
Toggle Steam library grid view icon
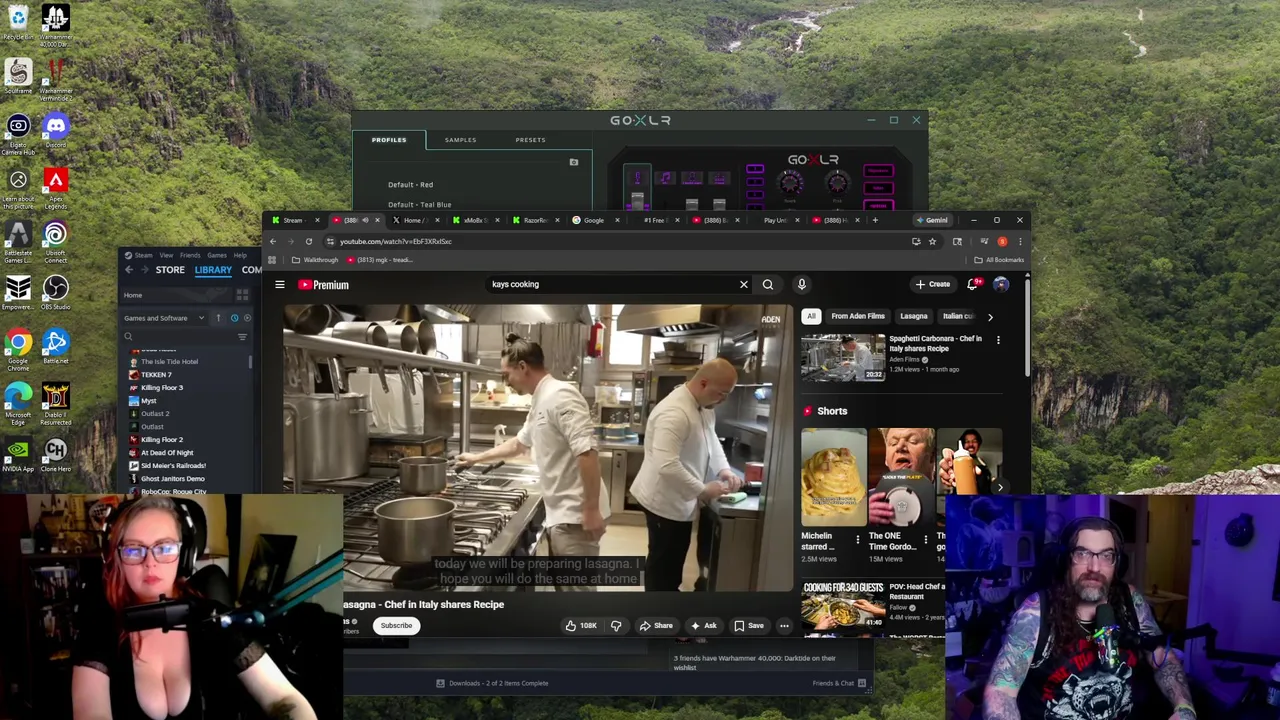tap(242, 295)
